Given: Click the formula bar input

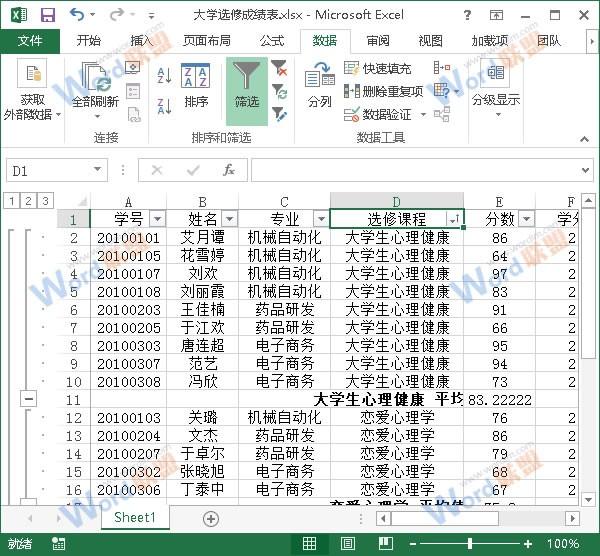Looking at the screenshot, I should click(415, 170).
